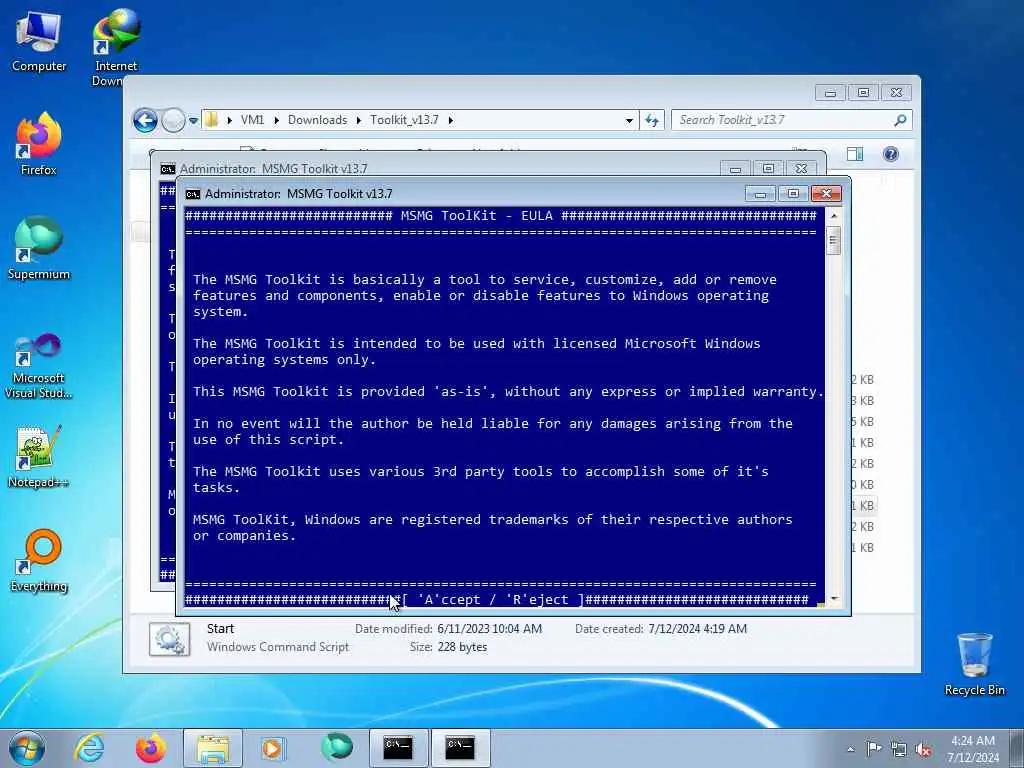
Task: Open Microsoft Visual Studio desktop shortcut
Action: 39,366
